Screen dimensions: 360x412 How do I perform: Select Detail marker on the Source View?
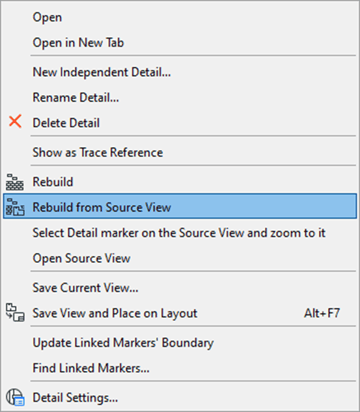180,233
